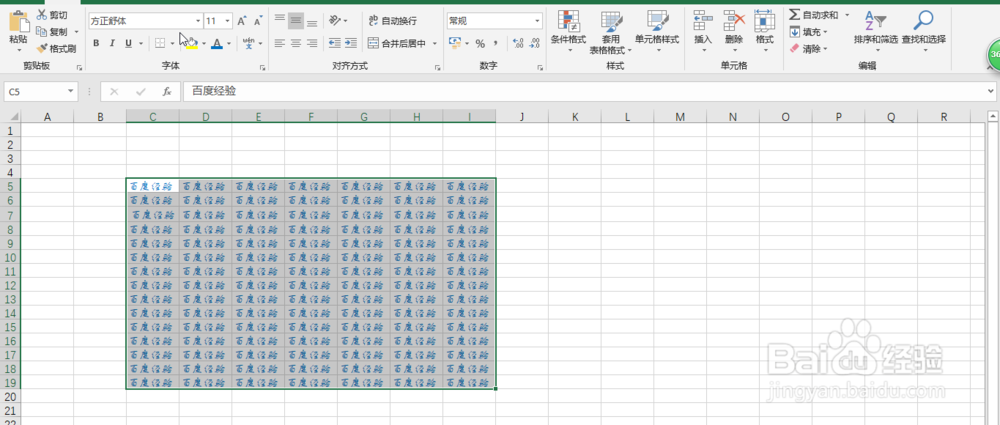Align cell text to top
1000x425 pixels.
coord(280,20)
